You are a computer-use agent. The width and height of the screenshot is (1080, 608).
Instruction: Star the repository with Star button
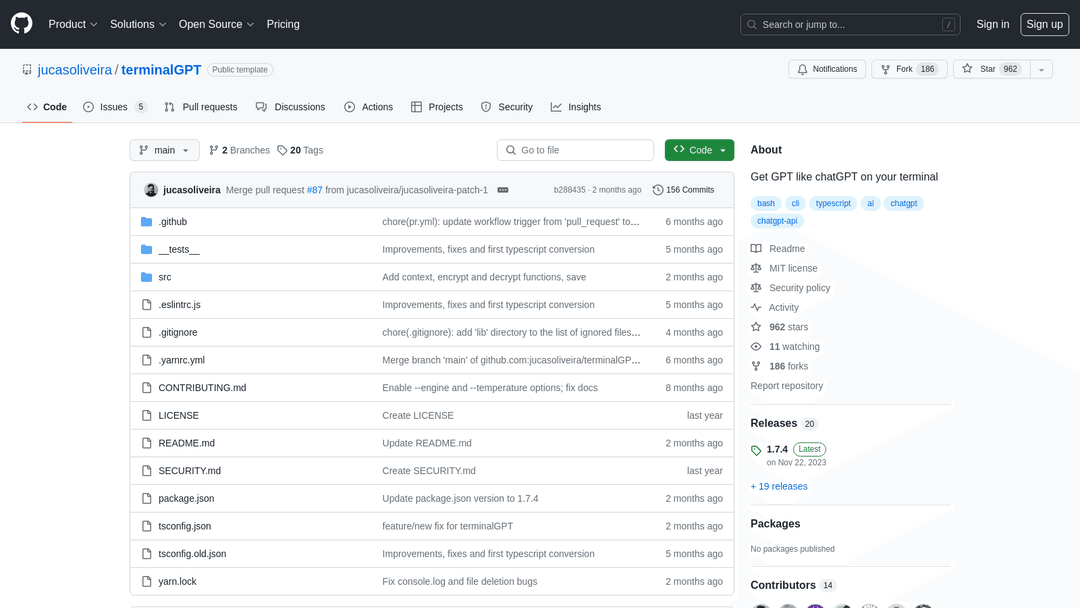992,70
